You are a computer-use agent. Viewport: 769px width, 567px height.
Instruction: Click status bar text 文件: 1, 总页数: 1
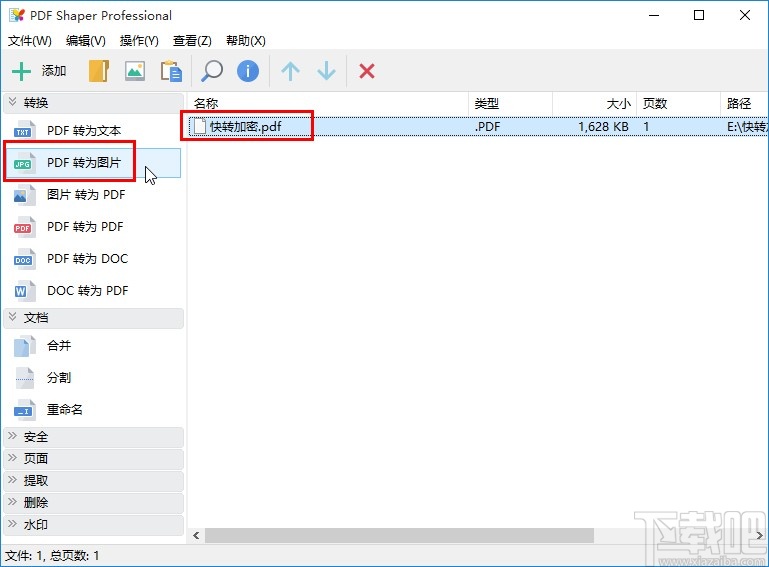point(52,556)
